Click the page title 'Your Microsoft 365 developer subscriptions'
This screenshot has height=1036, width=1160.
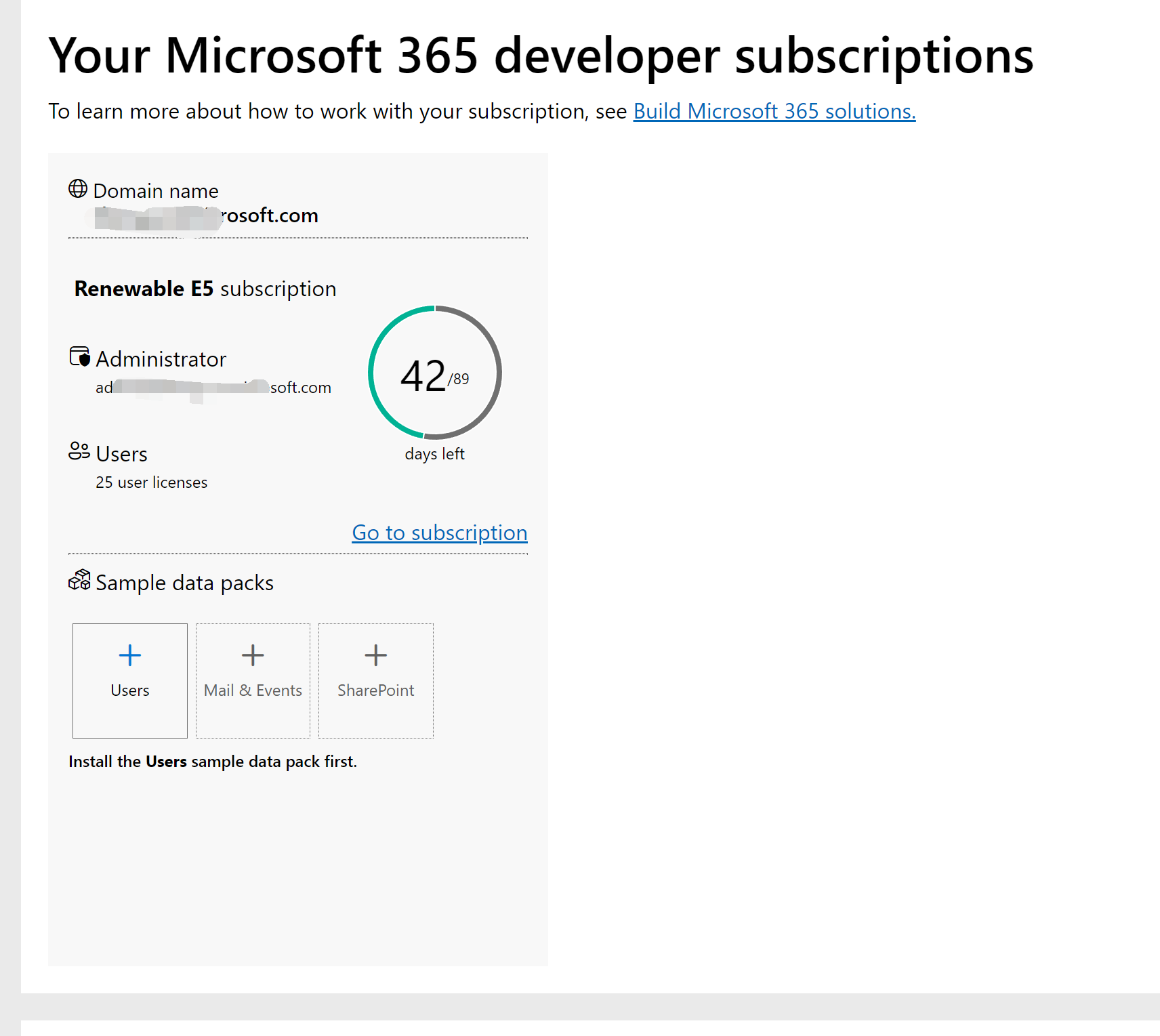pyautogui.click(x=541, y=55)
